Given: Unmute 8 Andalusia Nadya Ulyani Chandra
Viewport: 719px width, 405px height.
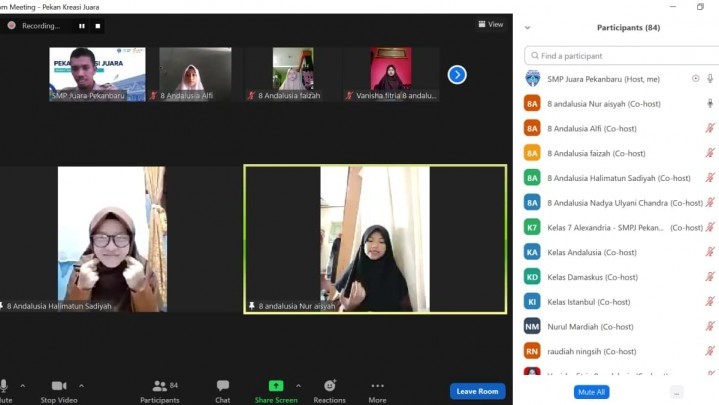Looking at the screenshot, I should (x=710, y=203).
